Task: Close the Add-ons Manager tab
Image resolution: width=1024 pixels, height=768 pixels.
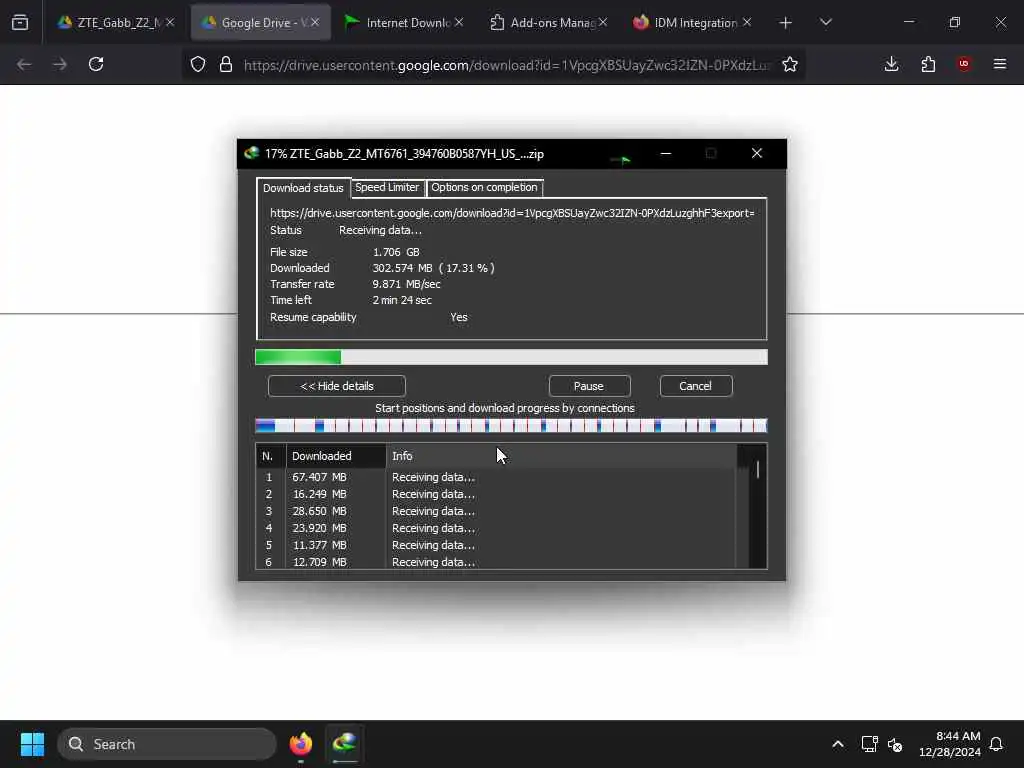Action: 603,23
